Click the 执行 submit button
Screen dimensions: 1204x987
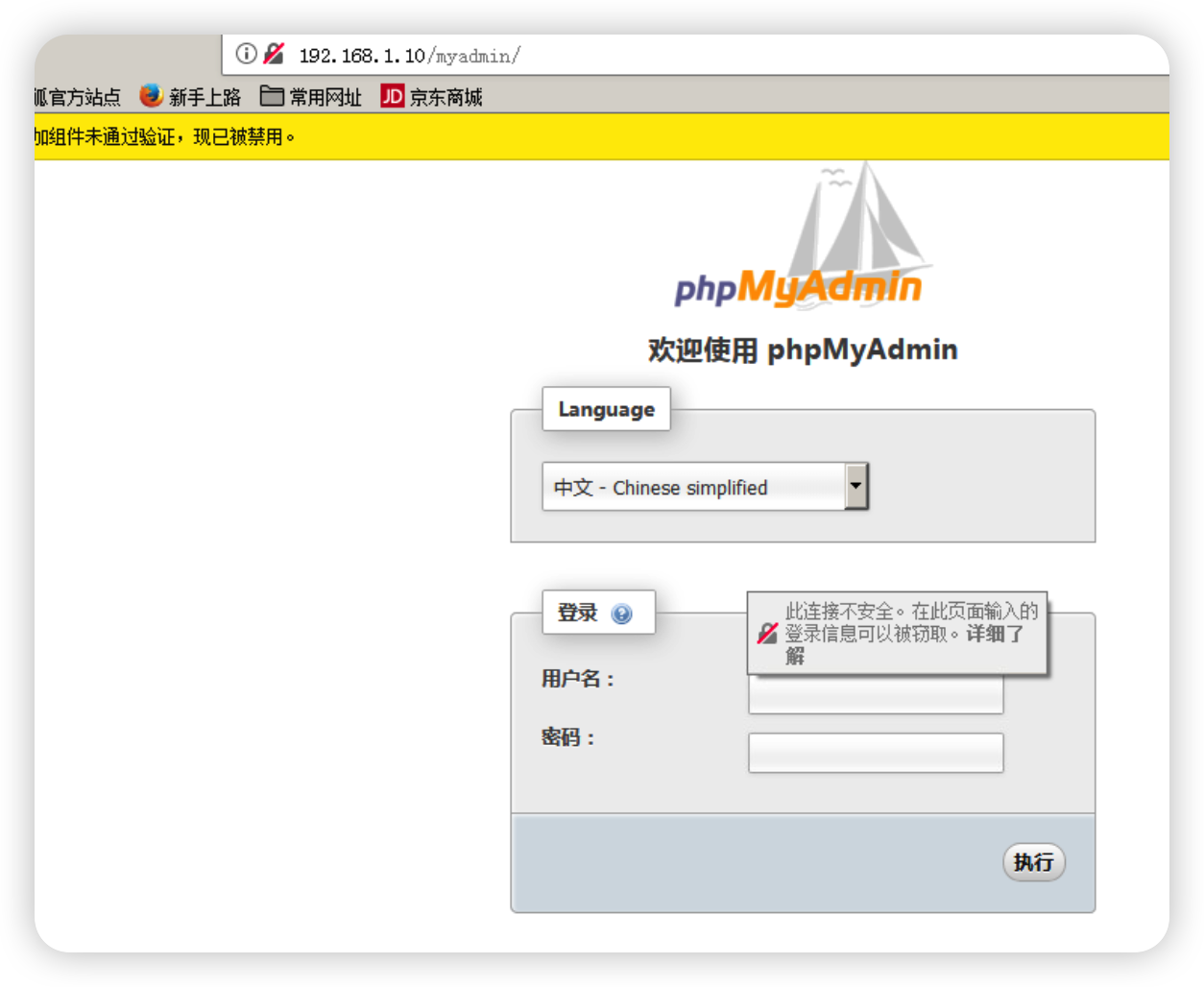pyautogui.click(x=1034, y=862)
